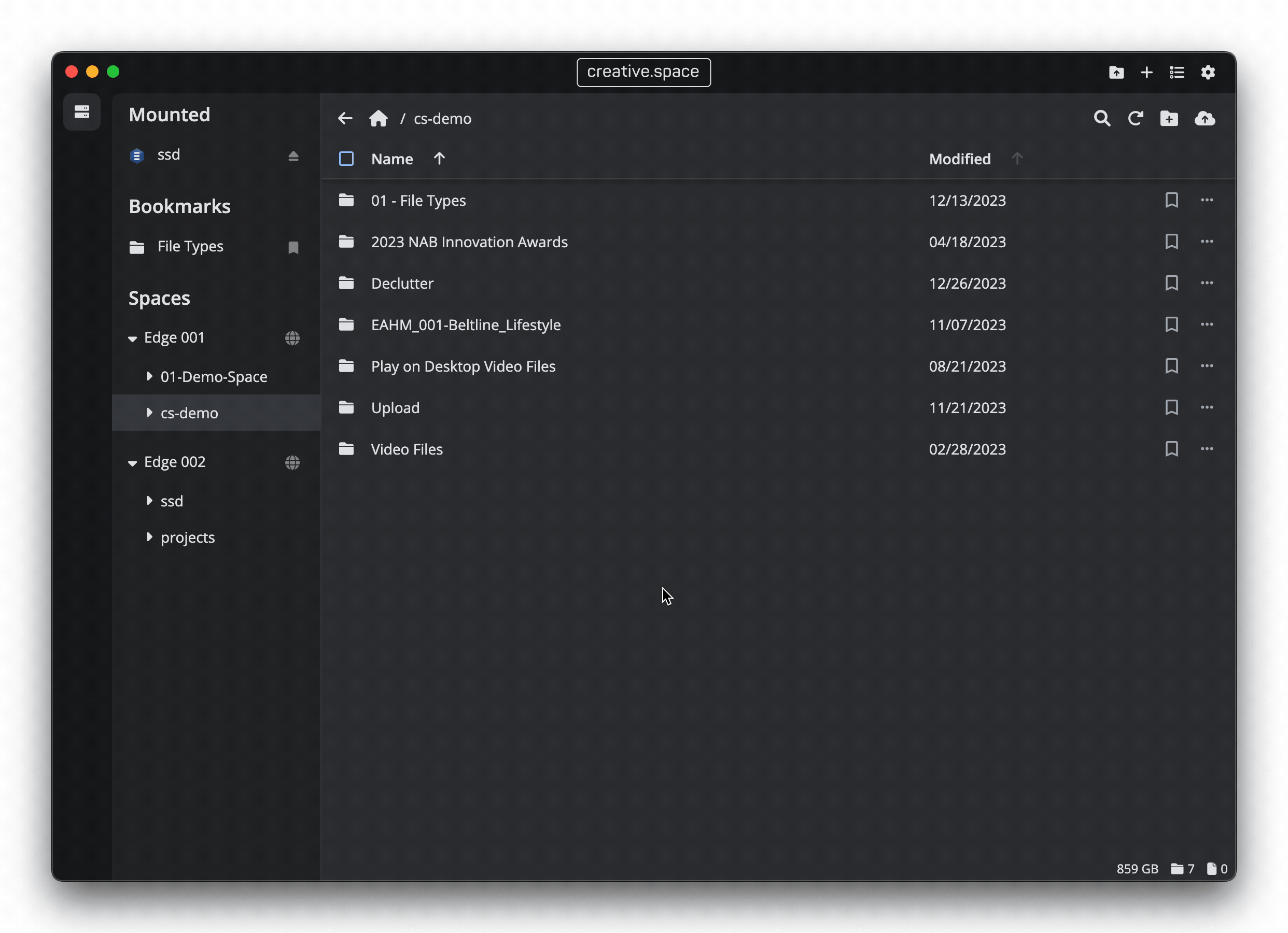This screenshot has width=1288, height=933.
Task: Click the Name sort arrow
Action: [x=439, y=159]
